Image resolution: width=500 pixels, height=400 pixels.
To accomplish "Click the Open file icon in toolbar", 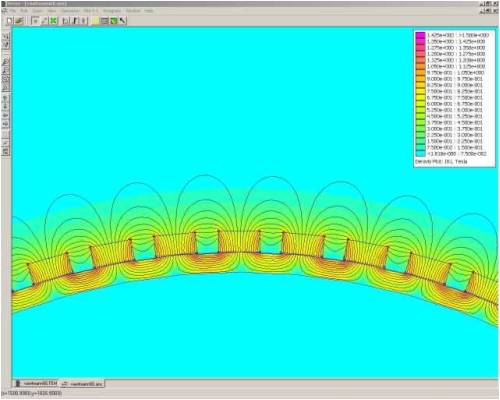I will point(19,21).
